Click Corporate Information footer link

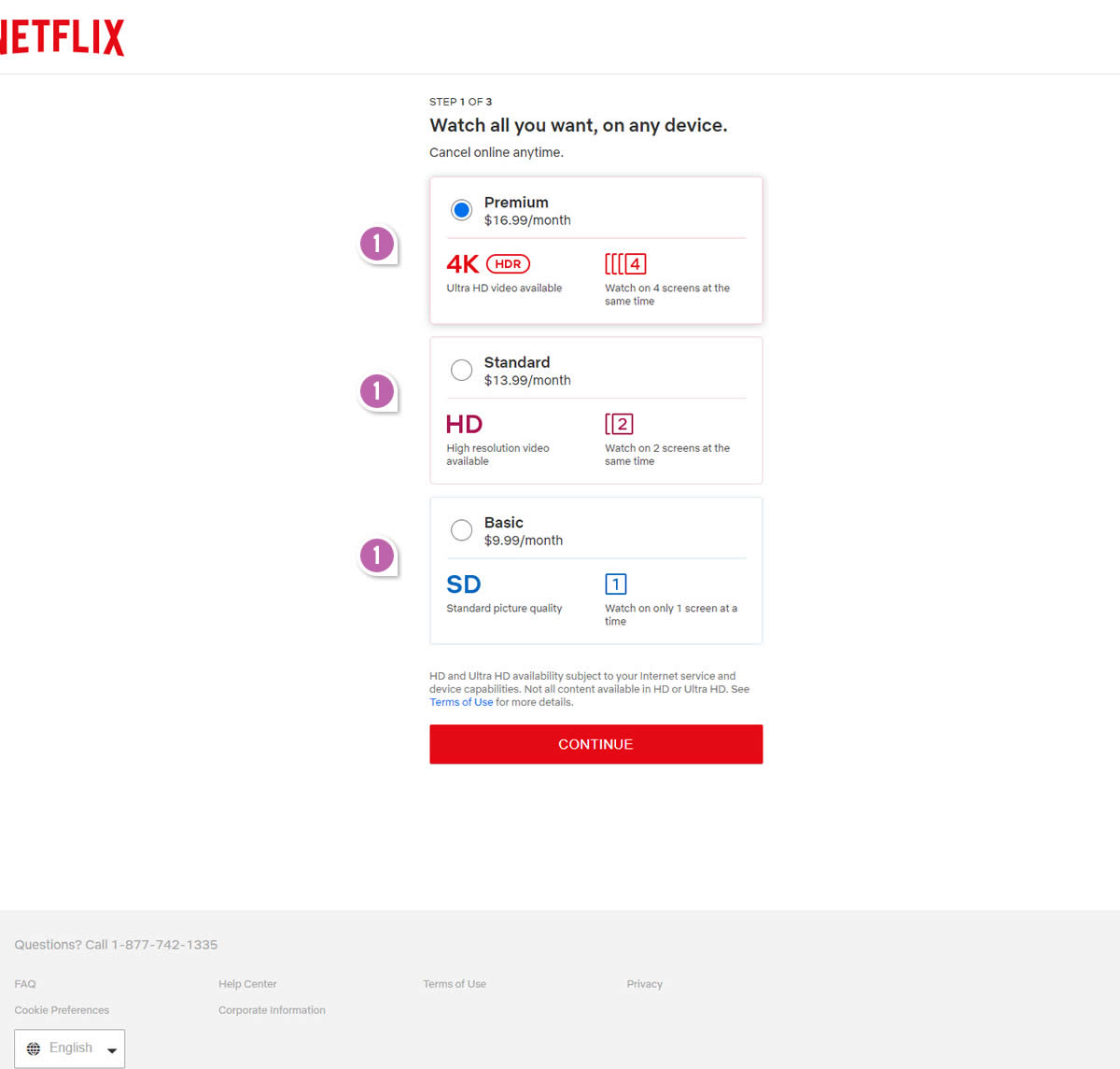click(272, 1010)
